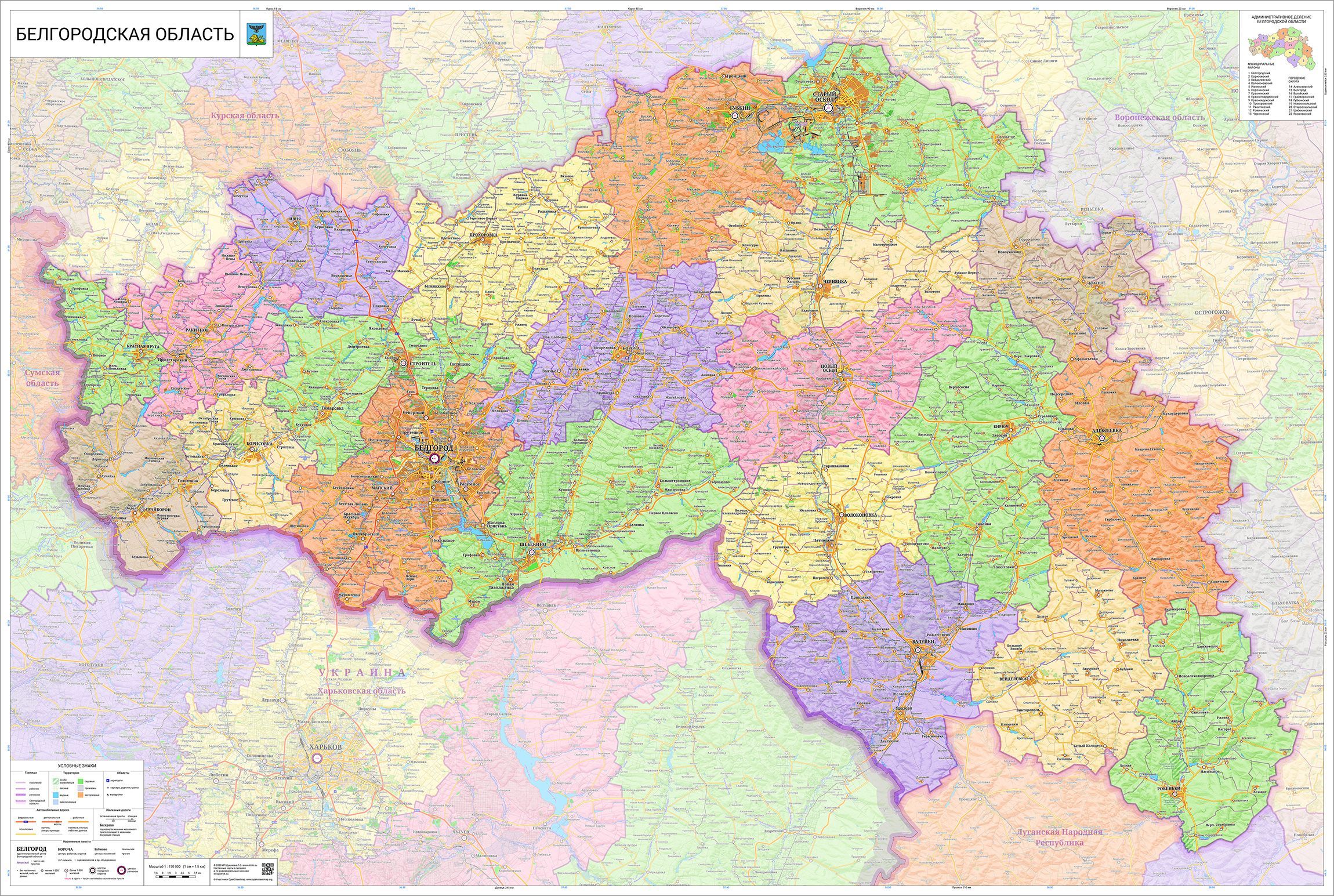Screen dimensions: 1334x896
Task: Click the built-up areas orange swatch in legend
Action: tap(81, 795)
